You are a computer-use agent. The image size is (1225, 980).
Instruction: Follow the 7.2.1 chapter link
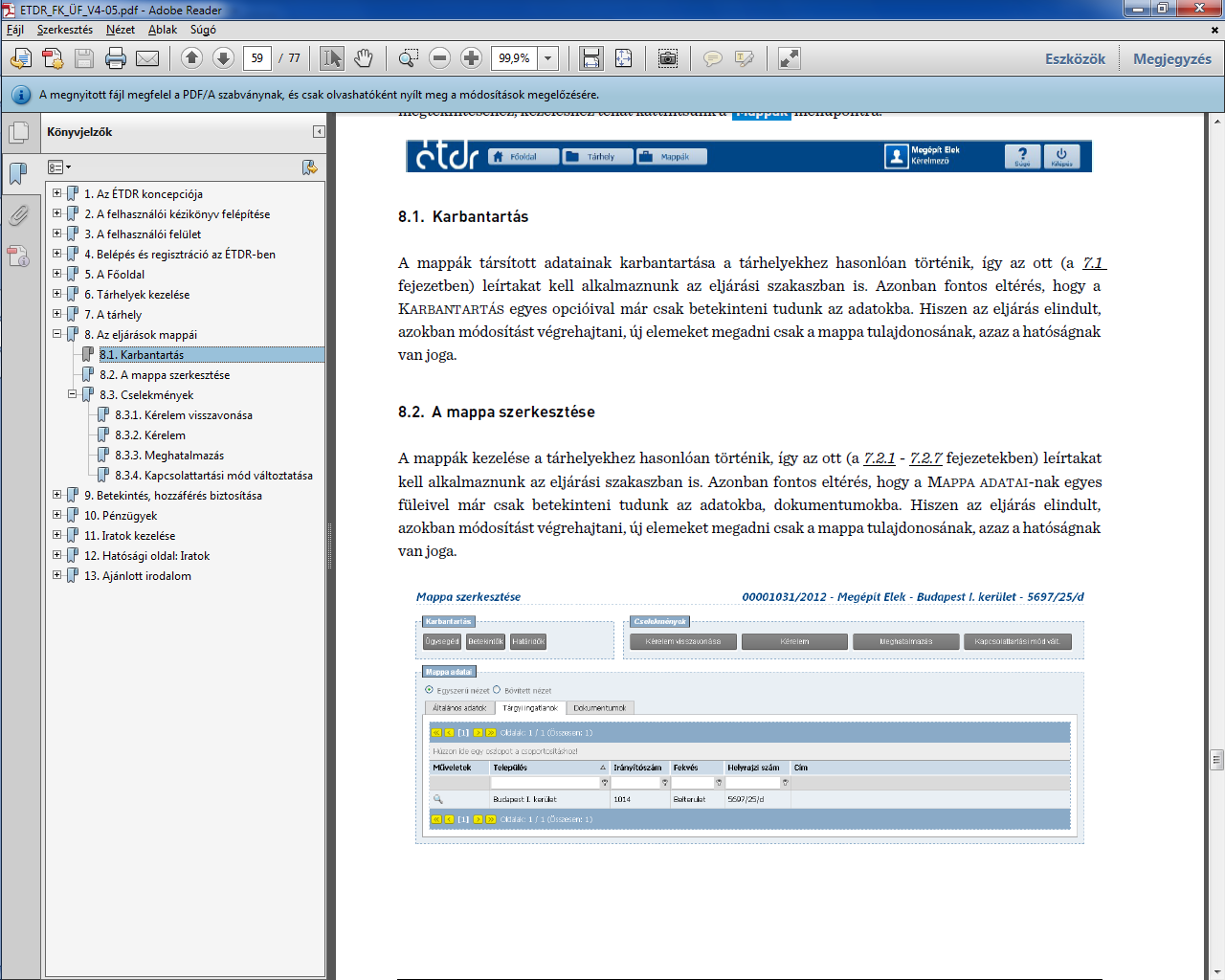click(880, 458)
